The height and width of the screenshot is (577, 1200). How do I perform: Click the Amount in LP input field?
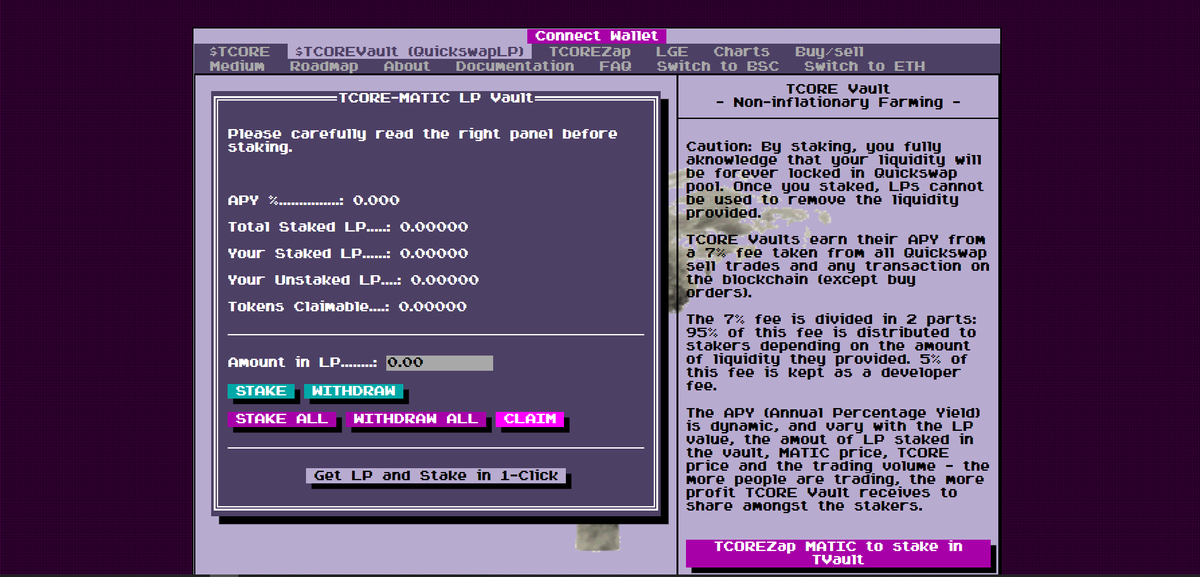click(439, 363)
